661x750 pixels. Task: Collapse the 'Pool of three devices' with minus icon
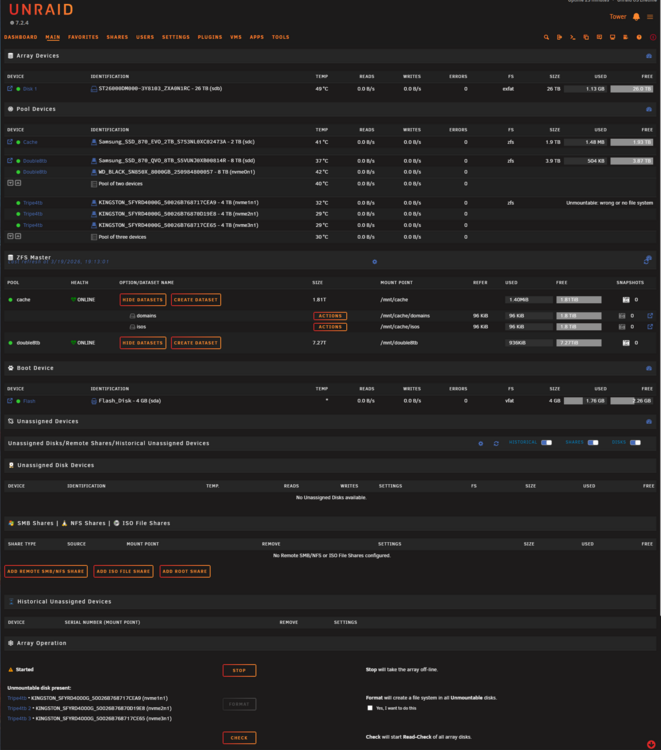tap(10, 236)
